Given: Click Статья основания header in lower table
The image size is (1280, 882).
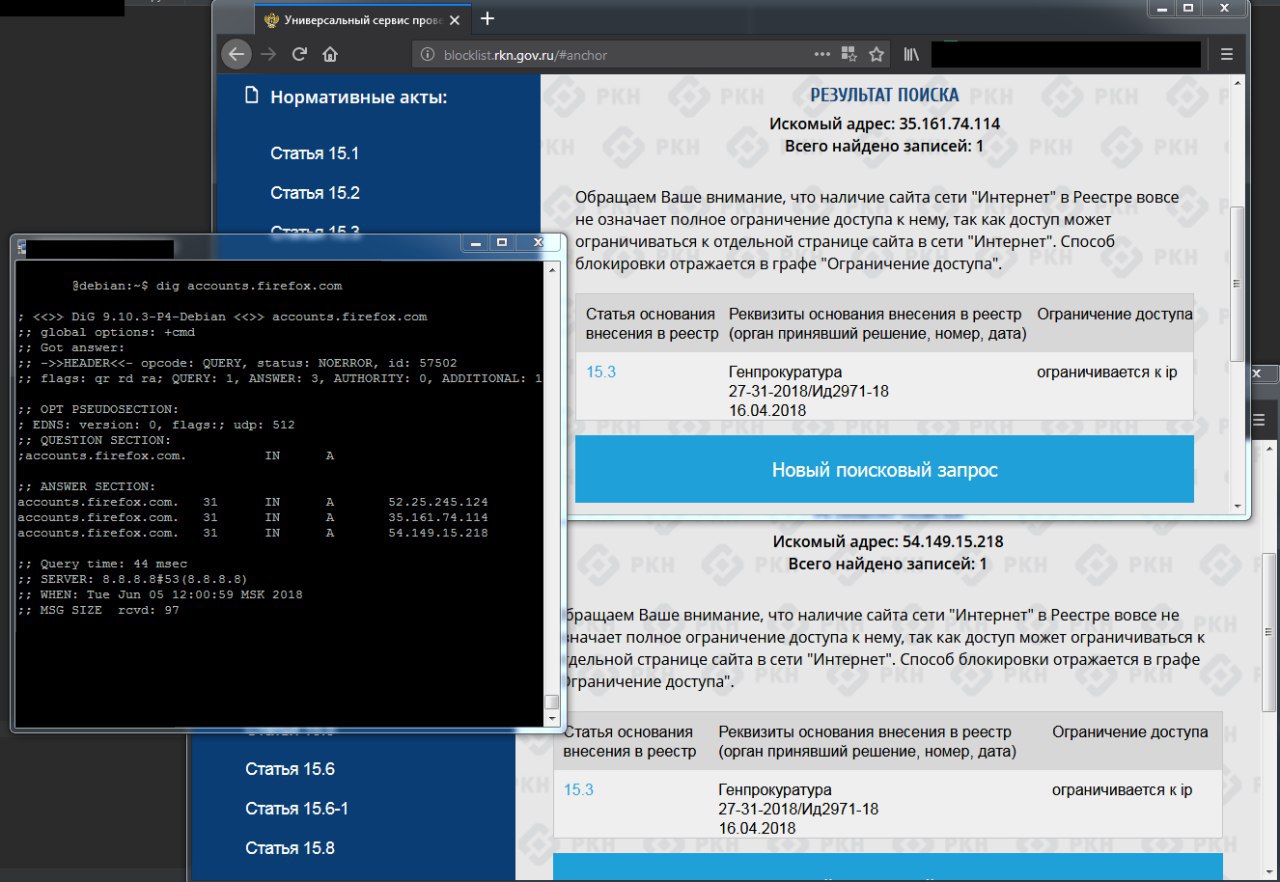Looking at the screenshot, I should coord(629,741).
